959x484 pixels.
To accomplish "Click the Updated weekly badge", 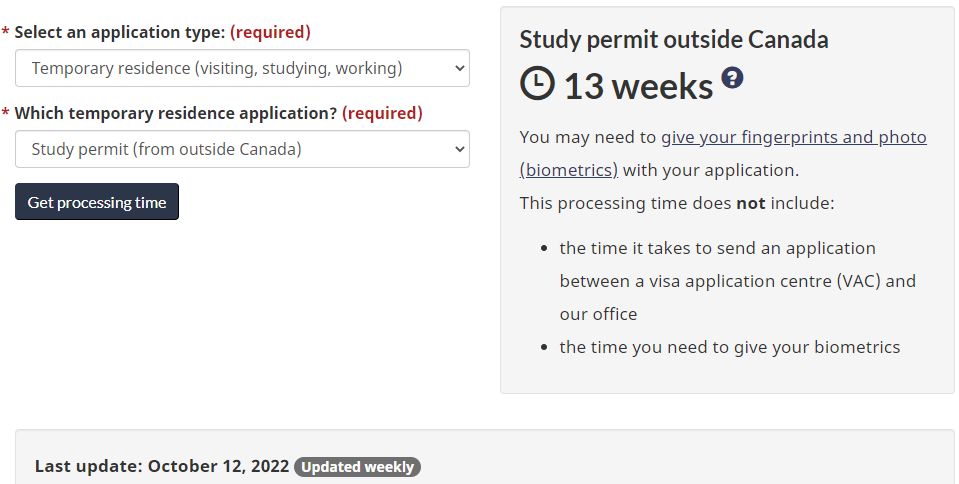I will pyautogui.click(x=357, y=466).
